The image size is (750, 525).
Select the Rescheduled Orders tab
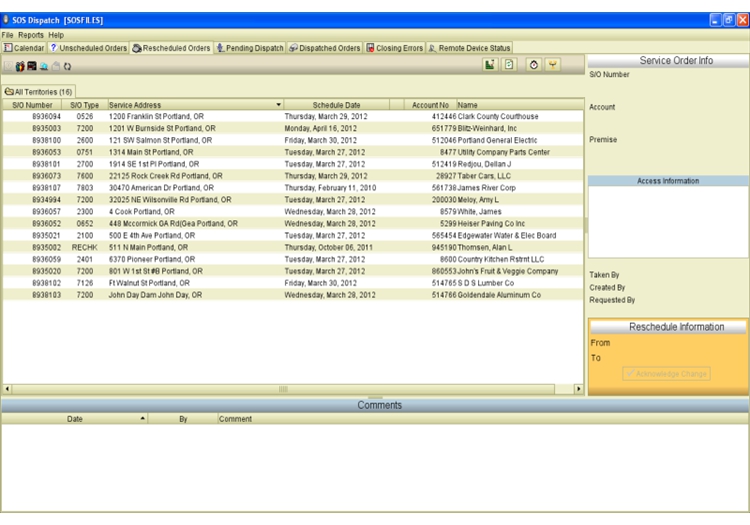[171, 48]
